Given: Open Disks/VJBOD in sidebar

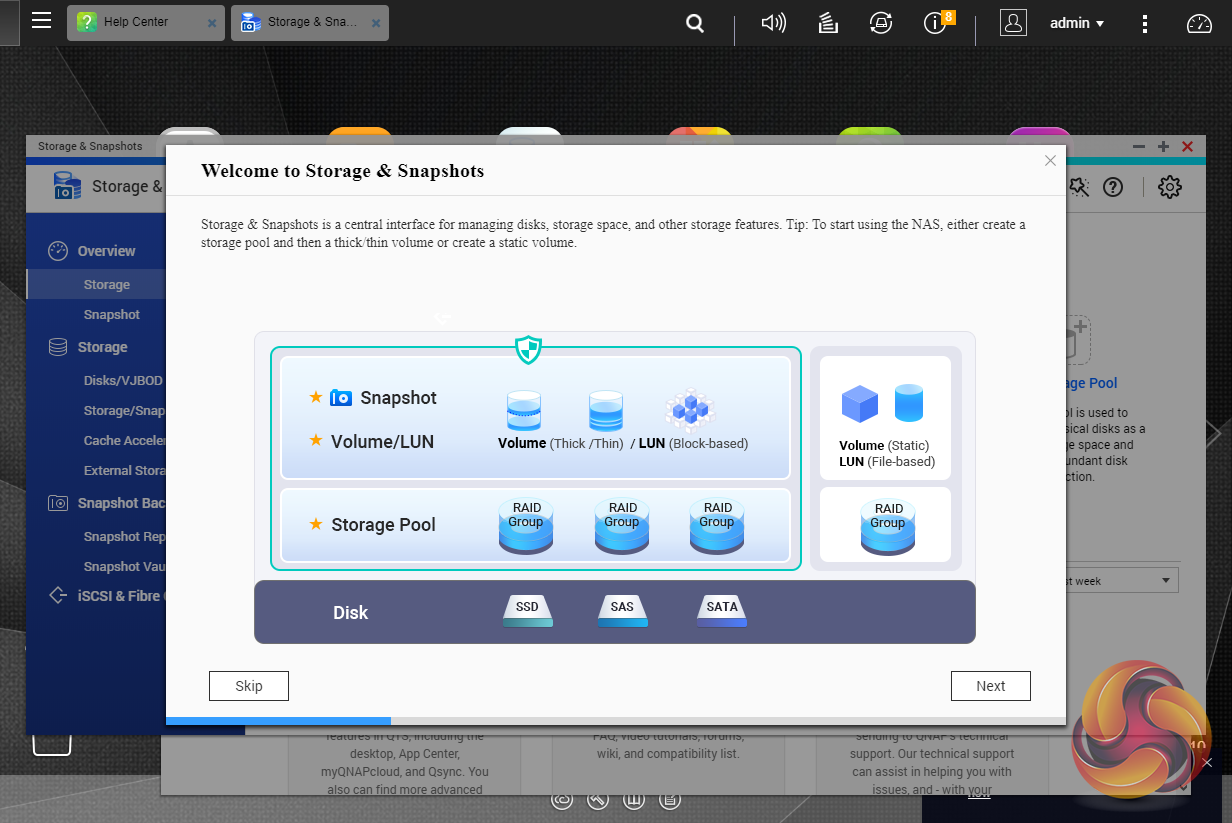Looking at the screenshot, I should coord(122,381).
